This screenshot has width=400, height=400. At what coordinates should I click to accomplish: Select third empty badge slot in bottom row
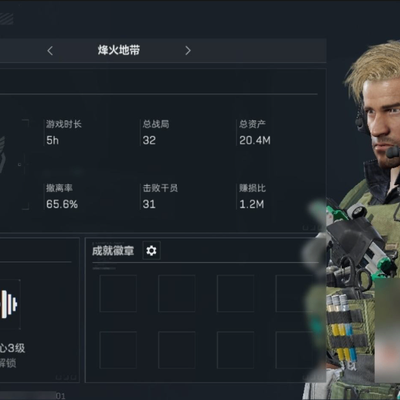pos(235,350)
